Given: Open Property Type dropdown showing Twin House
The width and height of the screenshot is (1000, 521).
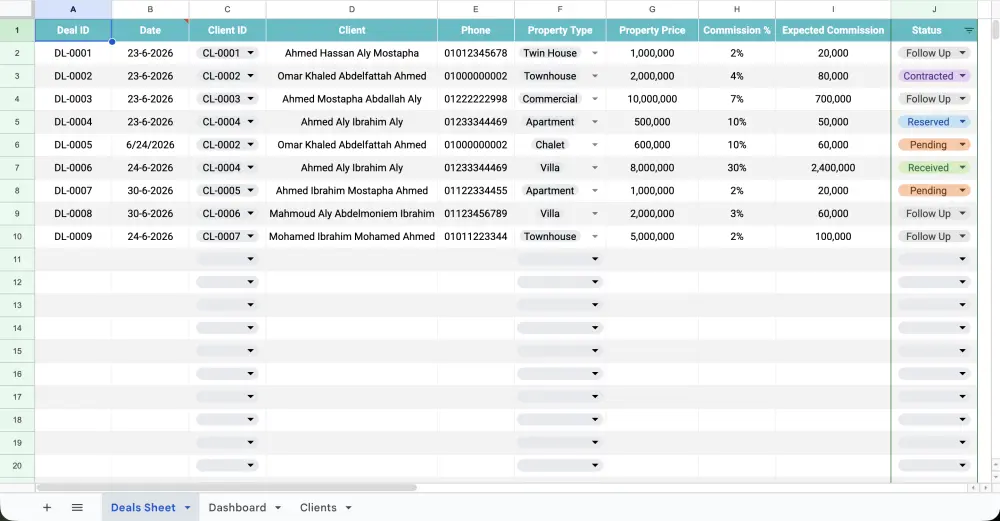Looking at the screenshot, I should pos(595,53).
